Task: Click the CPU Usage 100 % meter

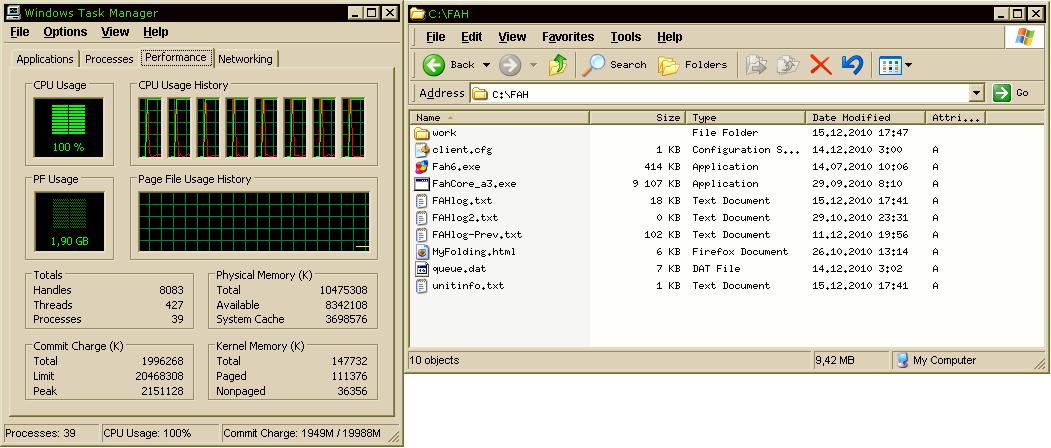Action: click(x=68, y=127)
